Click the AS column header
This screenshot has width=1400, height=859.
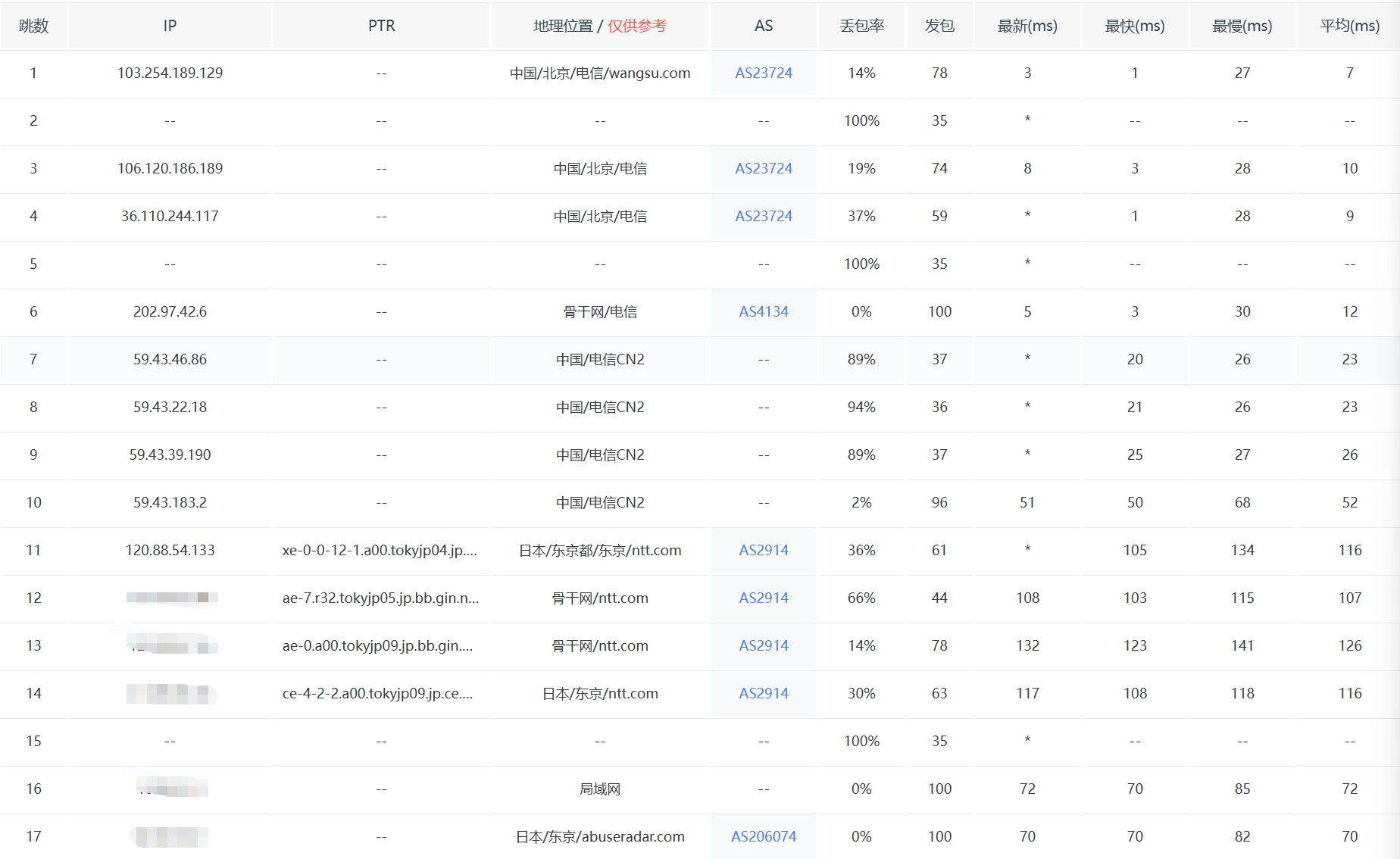coord(764,26)
